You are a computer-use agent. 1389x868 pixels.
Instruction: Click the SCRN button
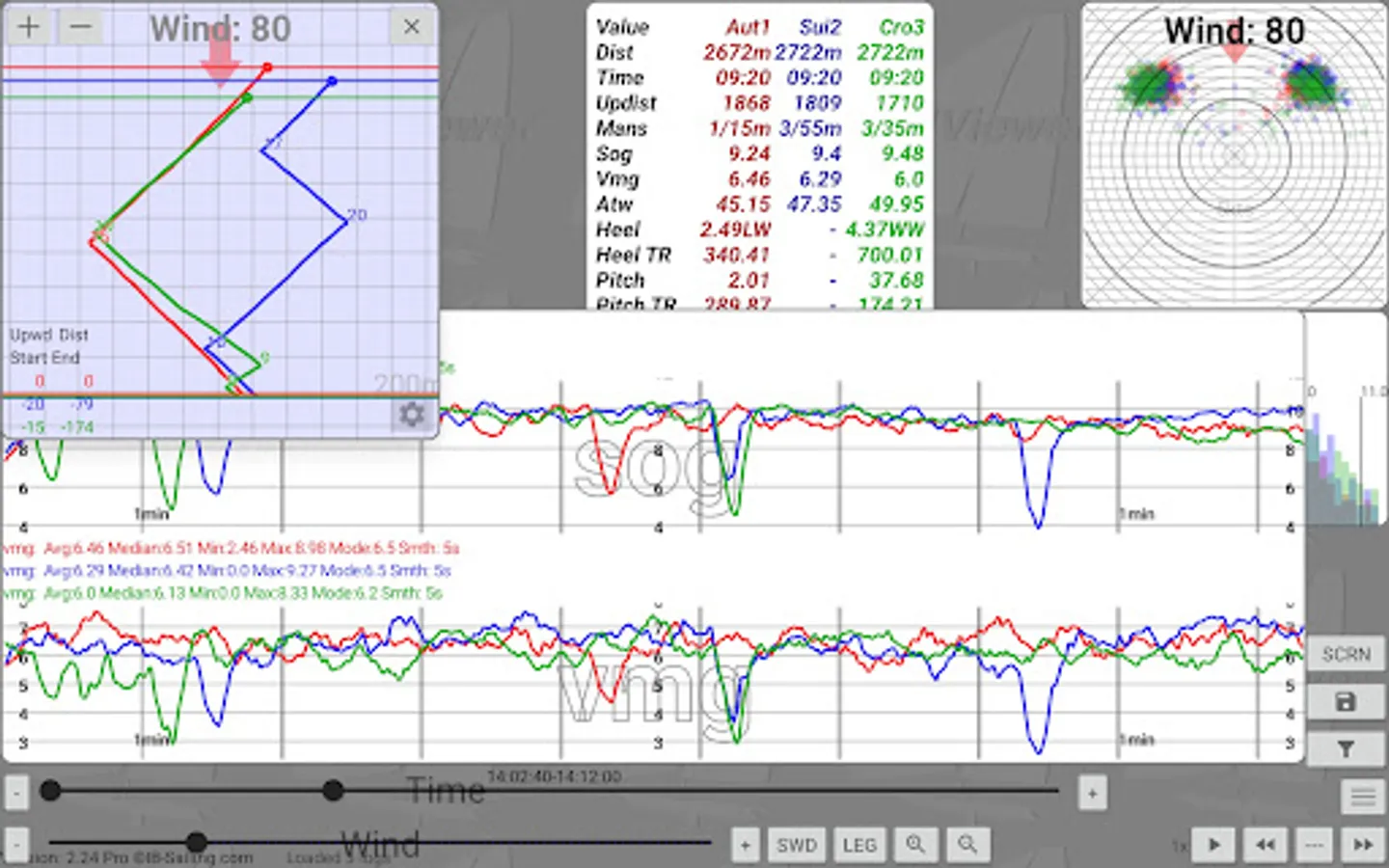click(1346, 654)
